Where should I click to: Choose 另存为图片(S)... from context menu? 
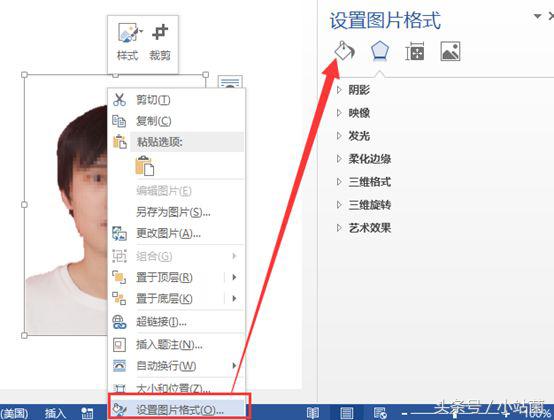pyautogui.click(x=177, y=212)
